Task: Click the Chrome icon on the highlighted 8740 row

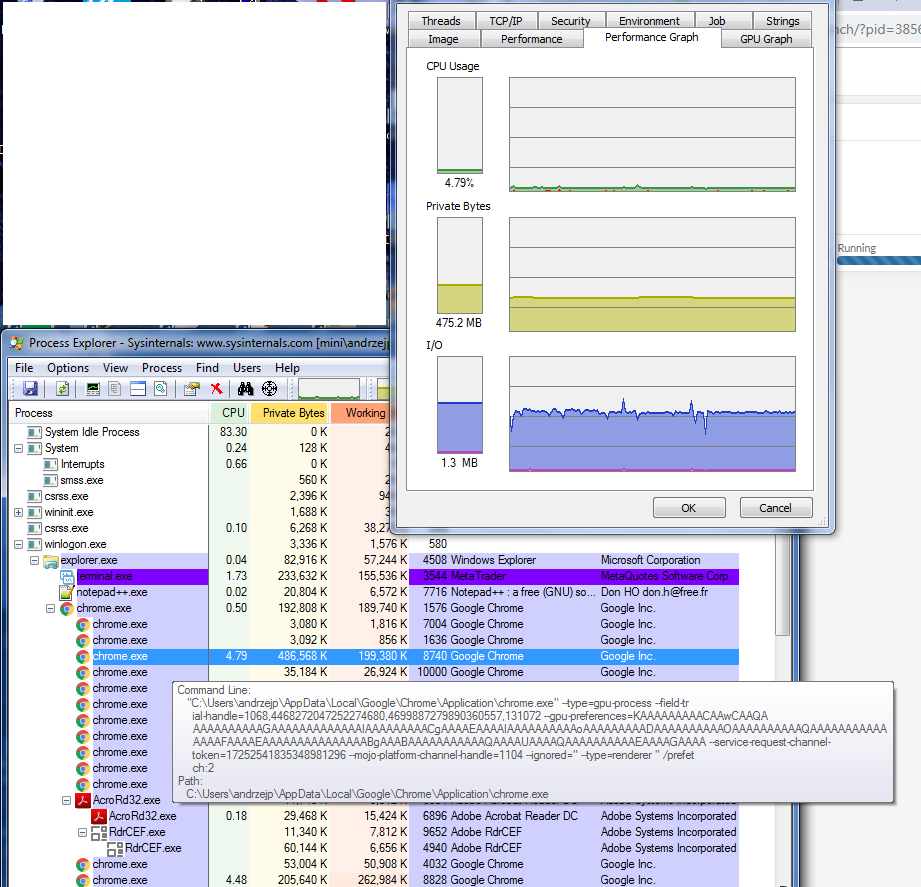Action: click(83, 656)
